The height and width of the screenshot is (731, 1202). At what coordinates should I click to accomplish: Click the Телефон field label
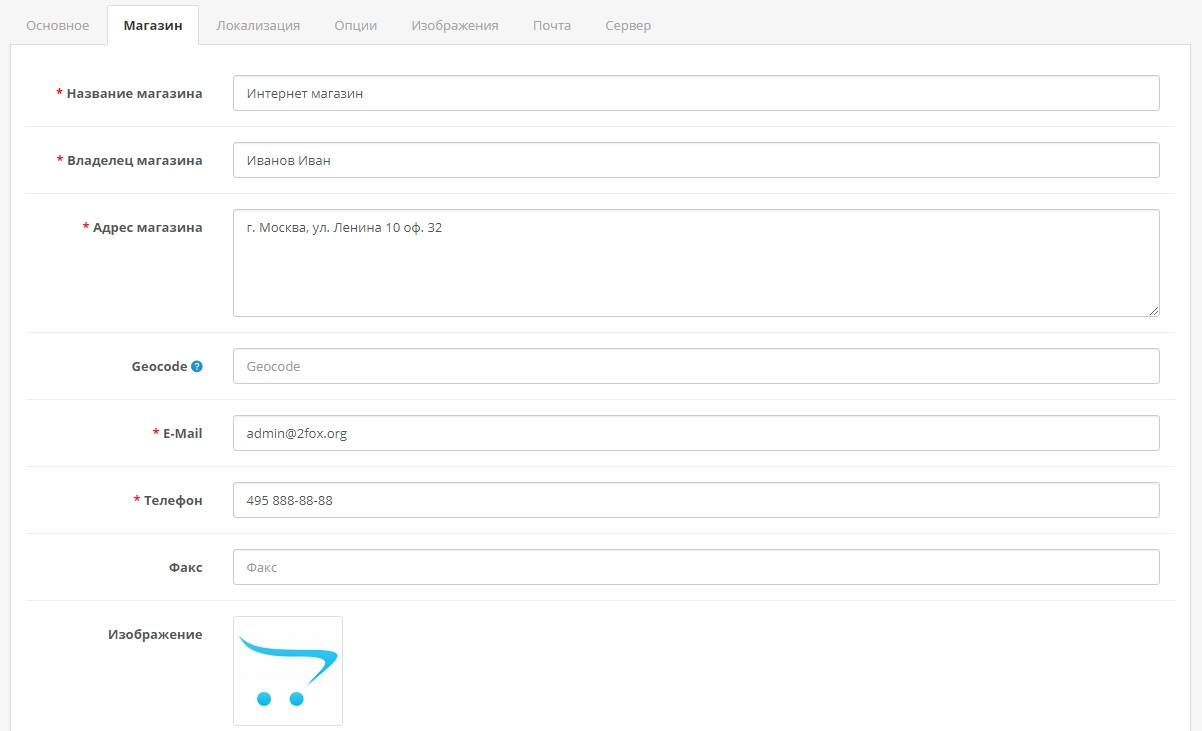point(172,500)
